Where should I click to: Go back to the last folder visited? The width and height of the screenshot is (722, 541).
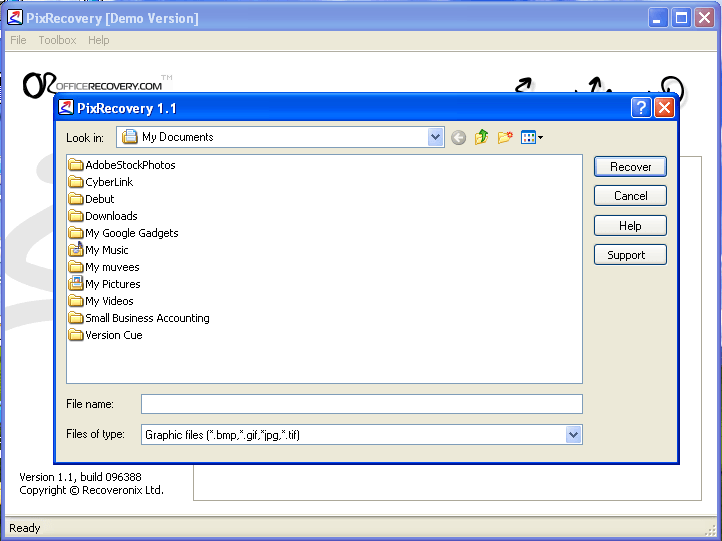point(458,137)
